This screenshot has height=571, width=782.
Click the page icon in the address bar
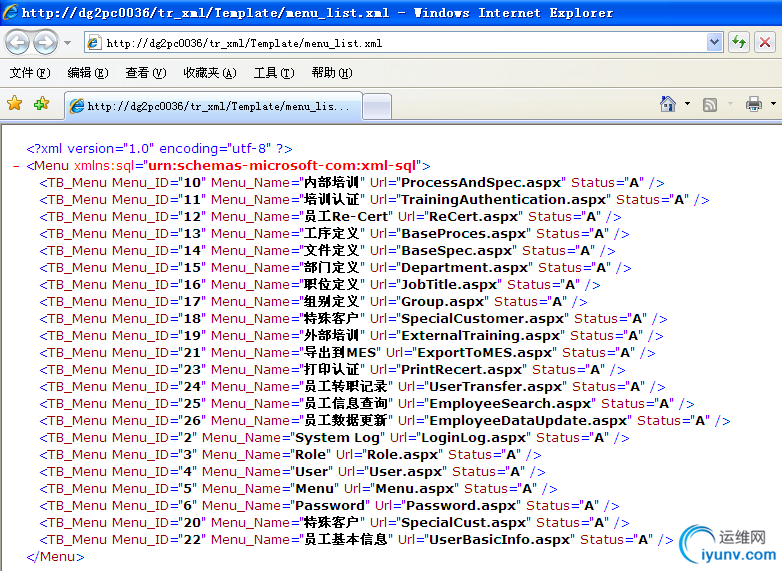[x=94, y=43]
